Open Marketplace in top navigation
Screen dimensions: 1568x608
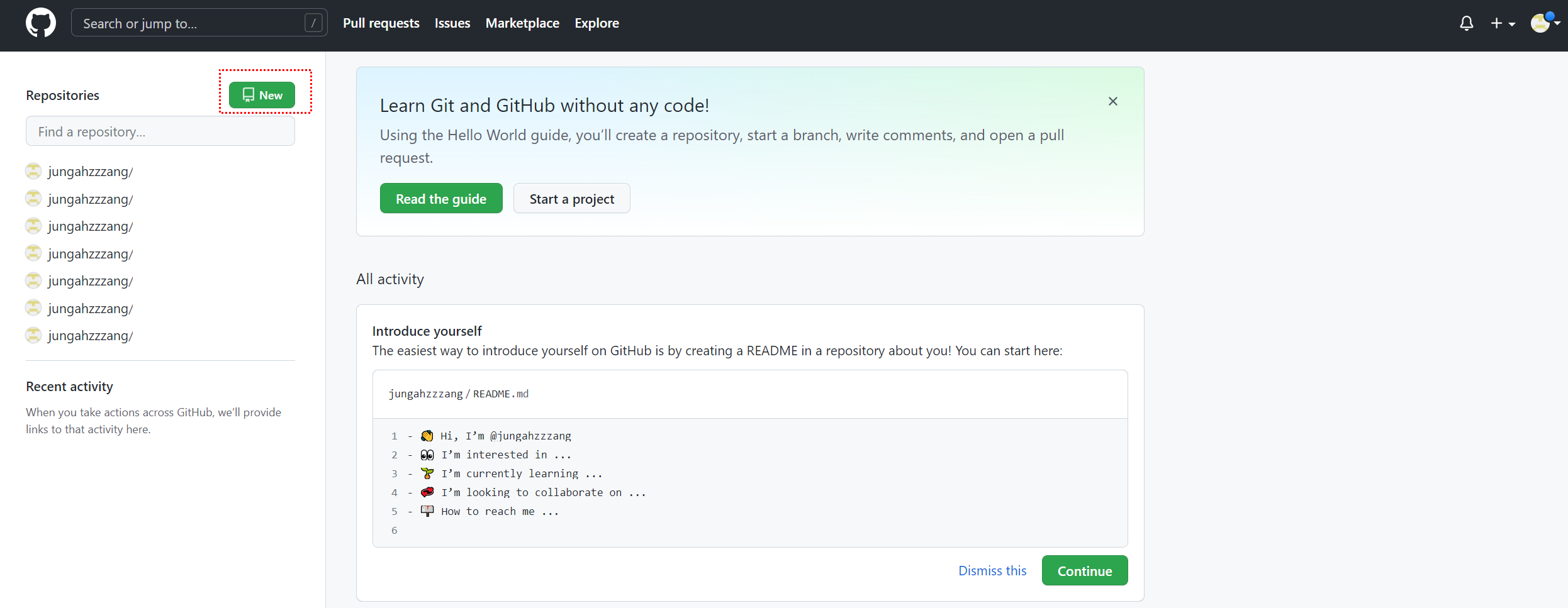coord(522,23)
